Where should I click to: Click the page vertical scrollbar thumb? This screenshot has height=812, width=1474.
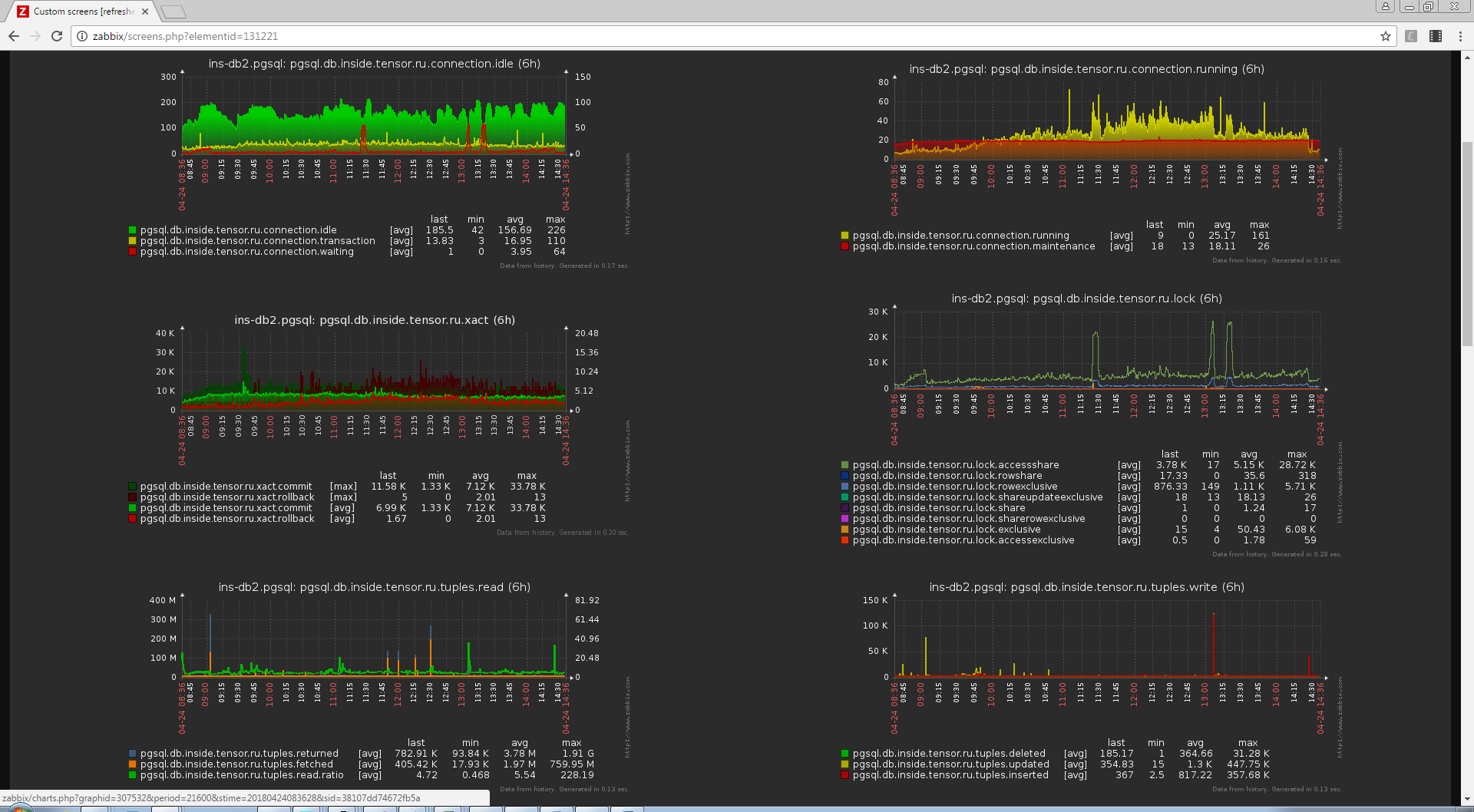(1467, 244)
